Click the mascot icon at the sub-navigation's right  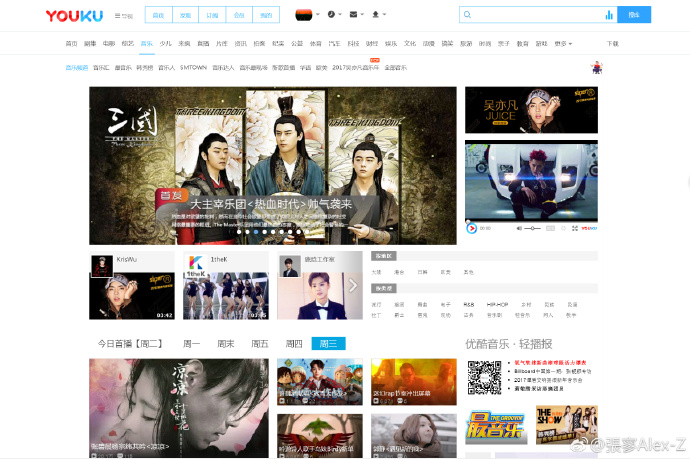click(x=597, y=67)
